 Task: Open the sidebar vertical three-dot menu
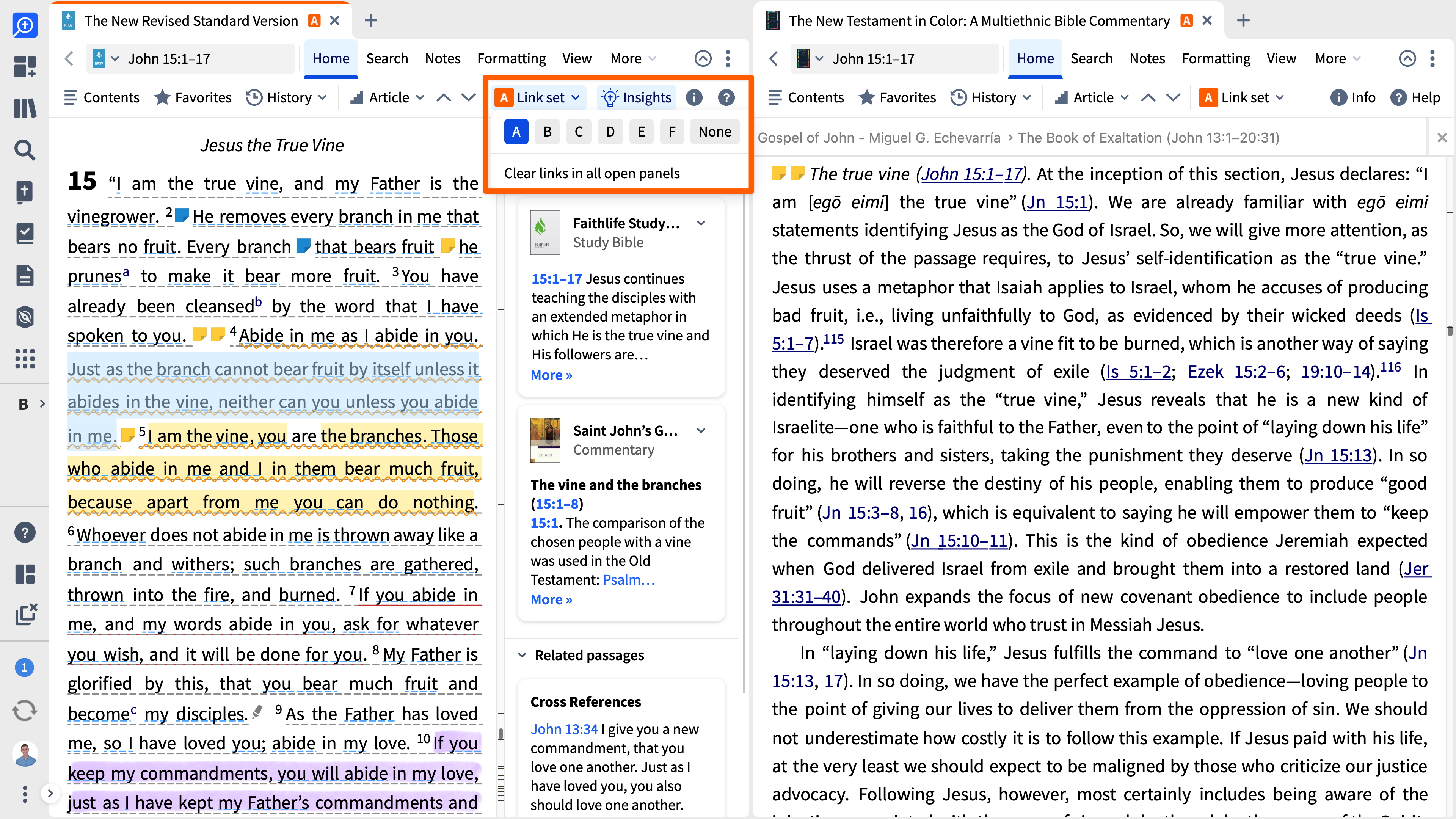coord(25,794)
